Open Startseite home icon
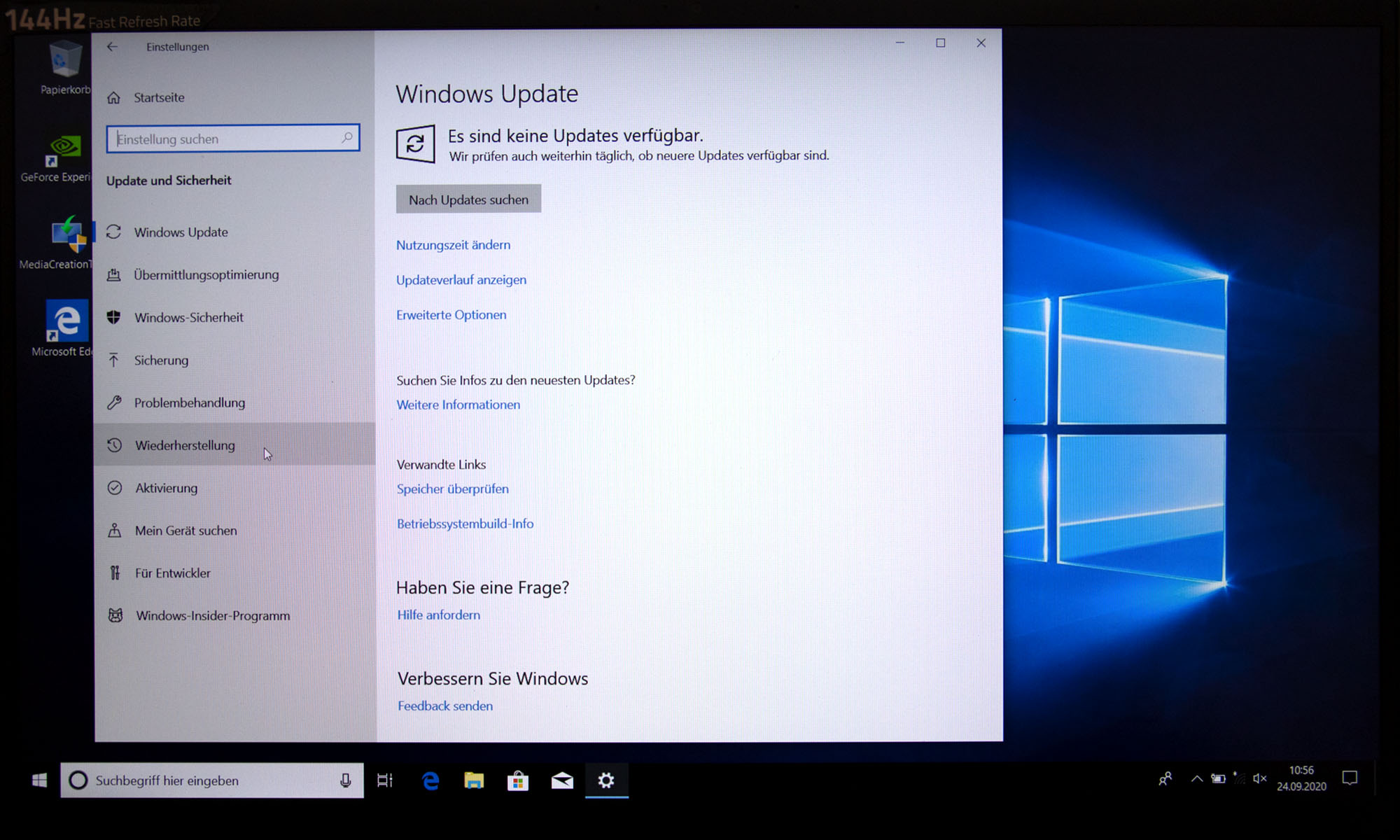Viewport: 1400px width, 840px height. [x=114, y=98]
